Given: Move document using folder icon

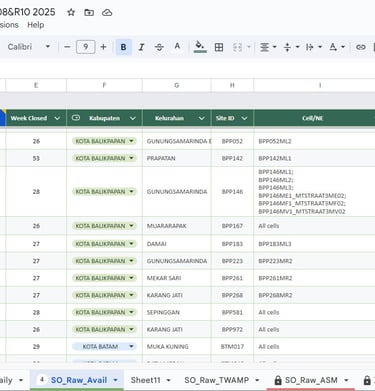Looking at the screenshot, I should tap(89, 13).
